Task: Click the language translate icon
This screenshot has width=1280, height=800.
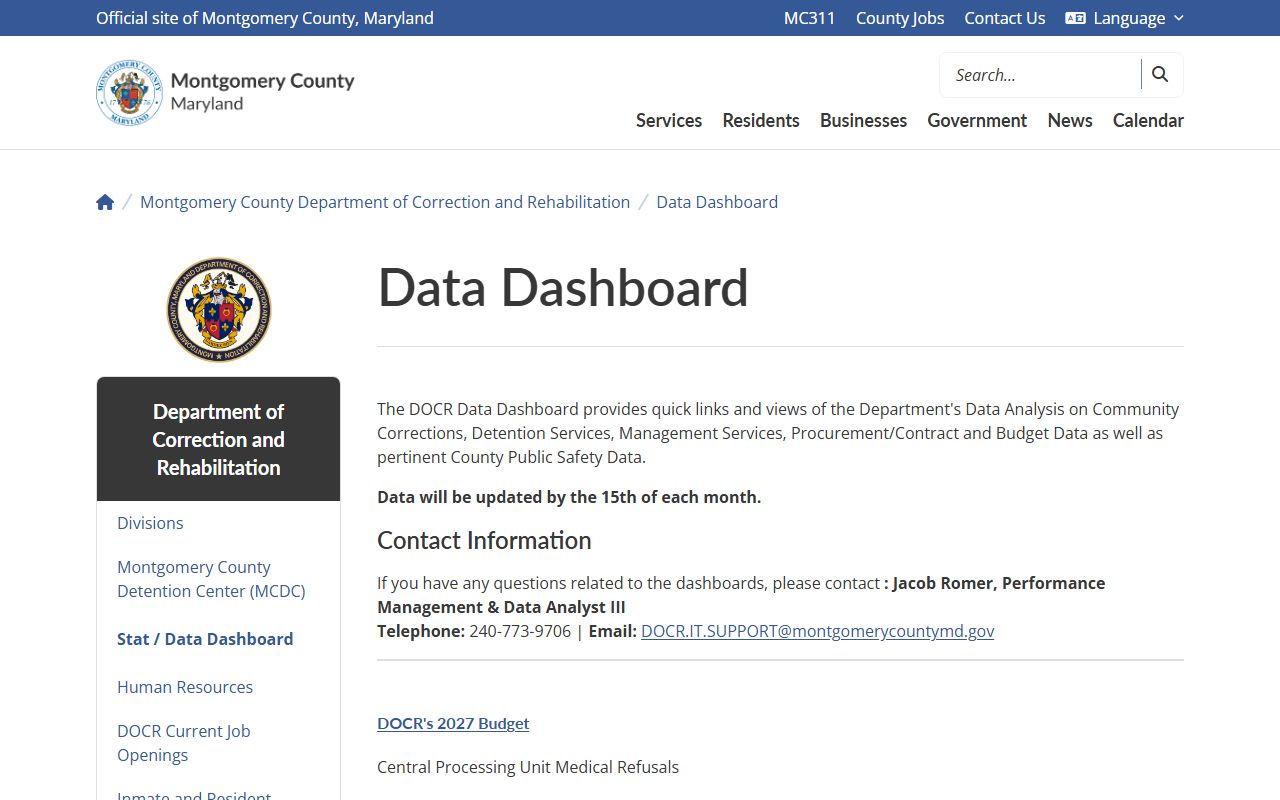Action: 1076,18
